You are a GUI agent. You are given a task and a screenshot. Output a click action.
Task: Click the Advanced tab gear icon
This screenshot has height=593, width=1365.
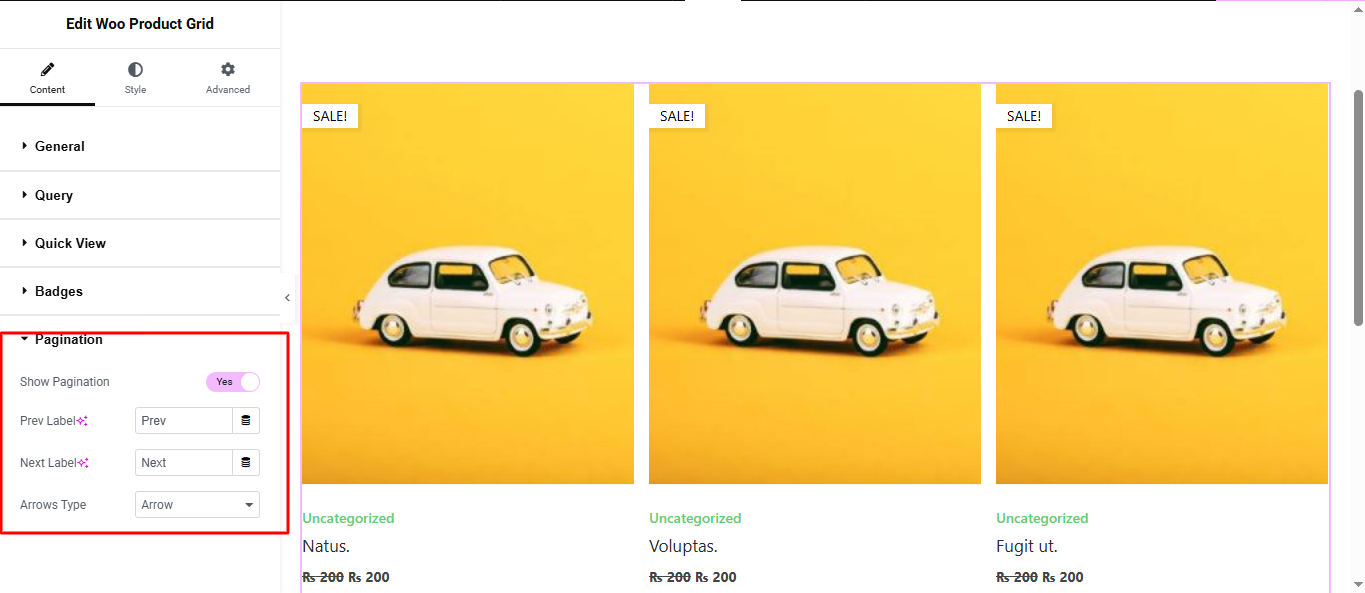click(228, 69)
